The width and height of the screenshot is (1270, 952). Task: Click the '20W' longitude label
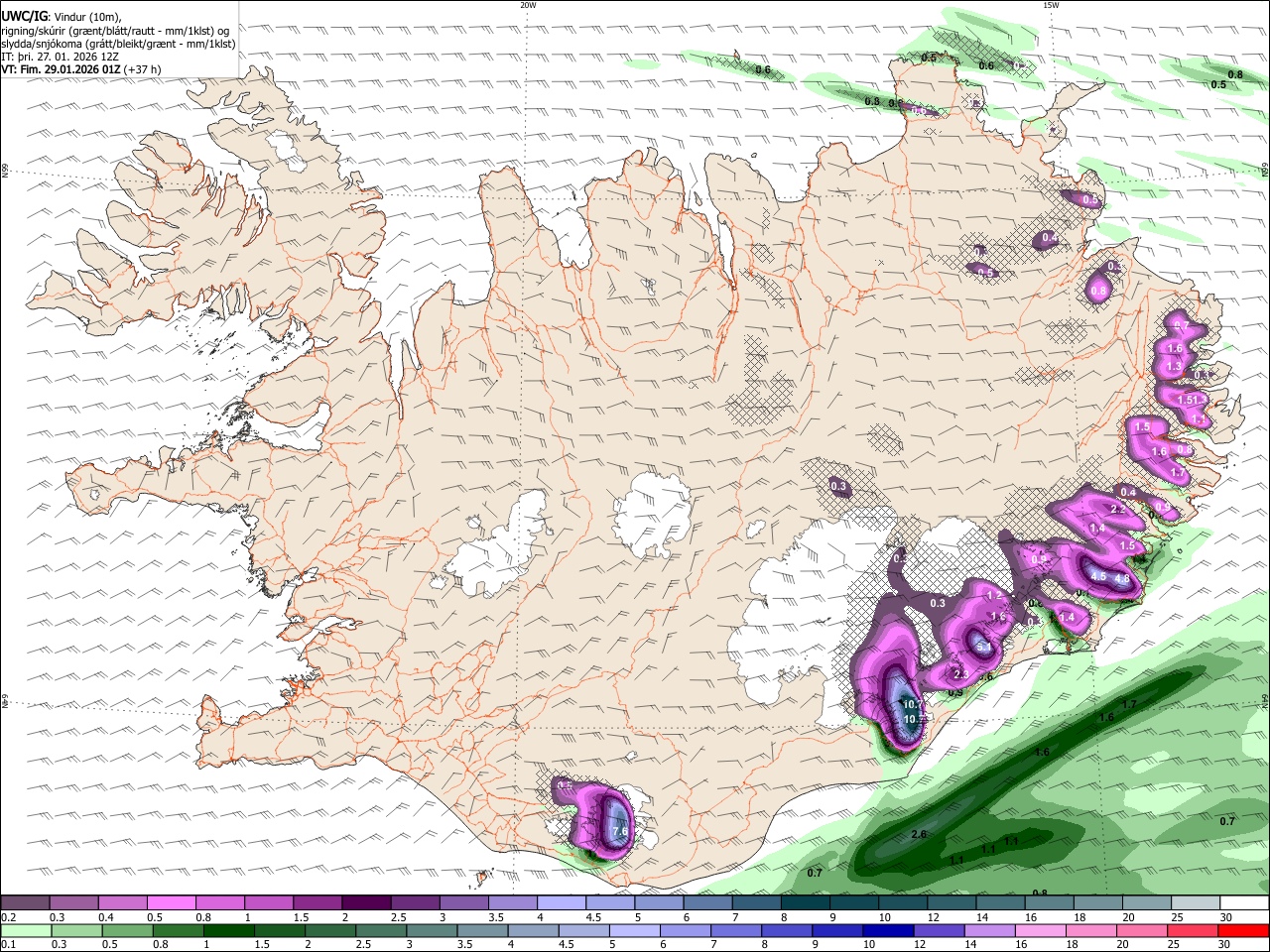click(x=528, y=5)
